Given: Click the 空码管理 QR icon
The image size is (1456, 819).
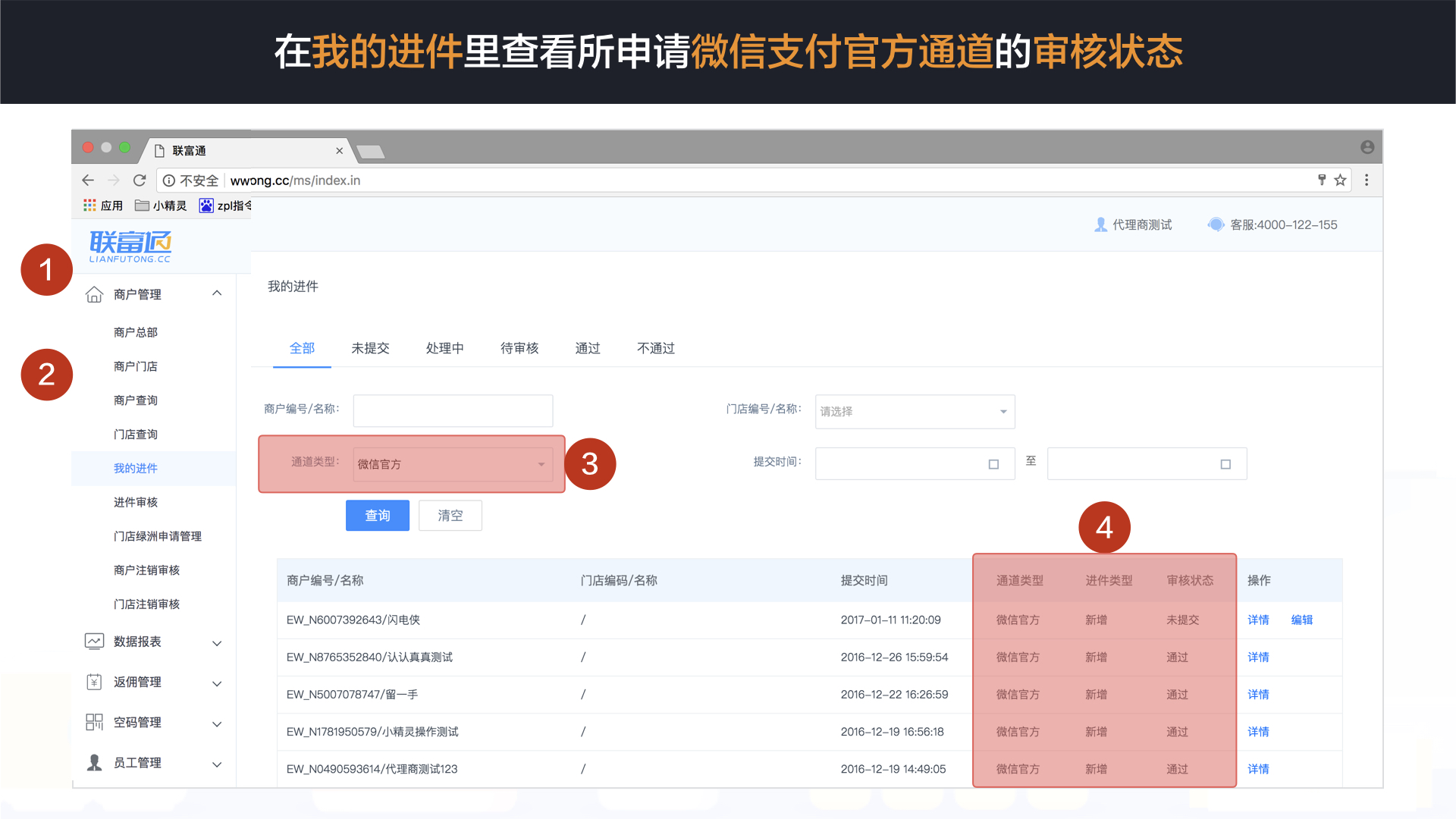Looking at the screenshot, I should [94, 722].
